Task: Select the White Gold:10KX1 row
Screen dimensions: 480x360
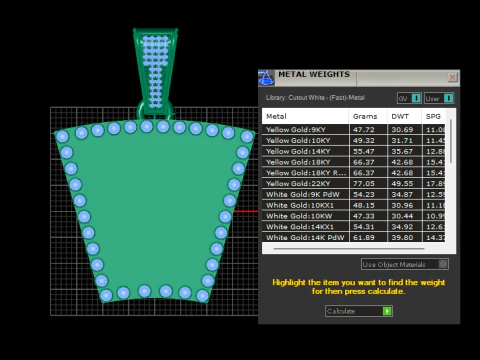Action: click(x=353, y=205)
